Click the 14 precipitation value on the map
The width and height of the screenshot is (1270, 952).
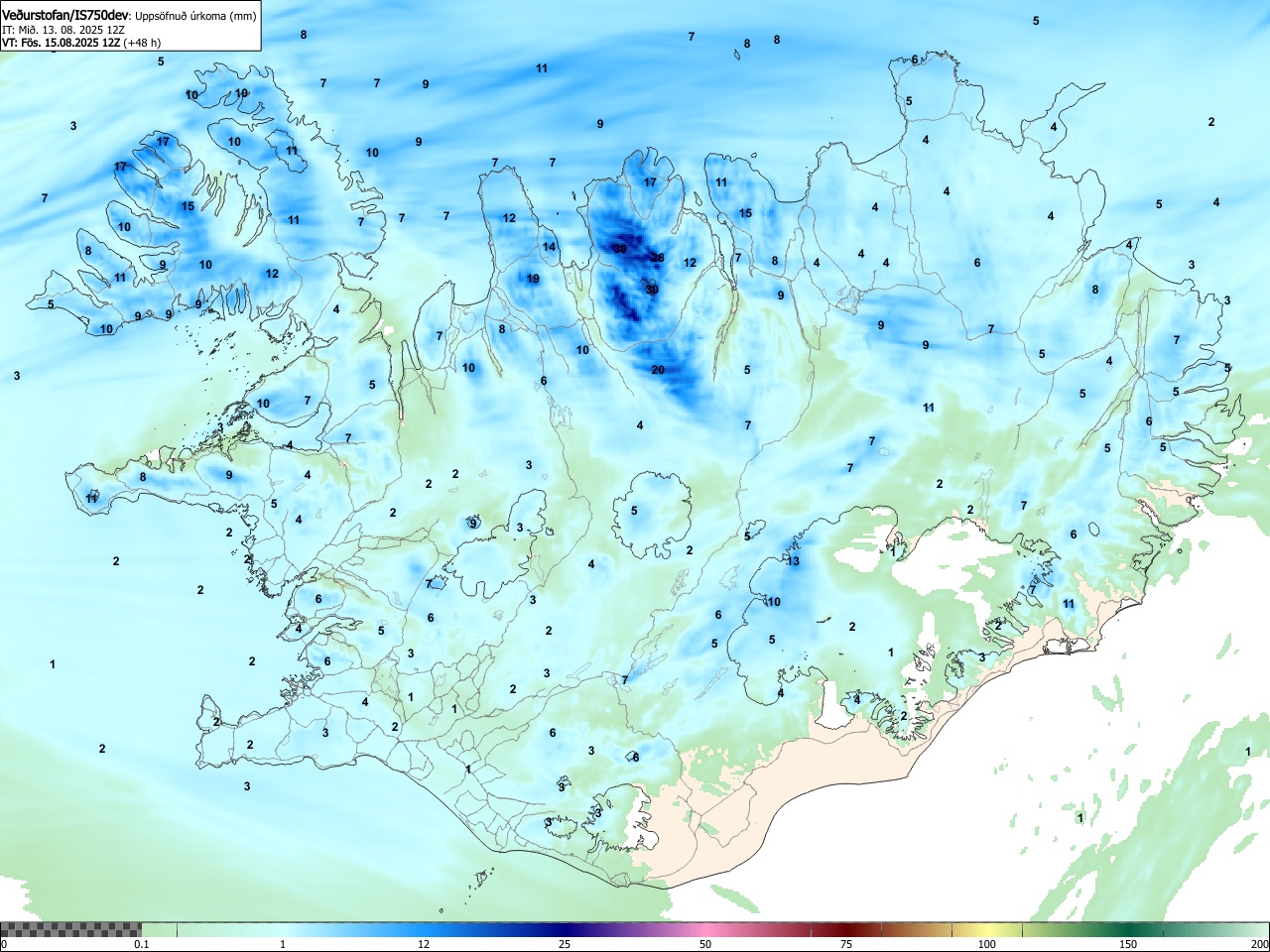coord(549,247)
